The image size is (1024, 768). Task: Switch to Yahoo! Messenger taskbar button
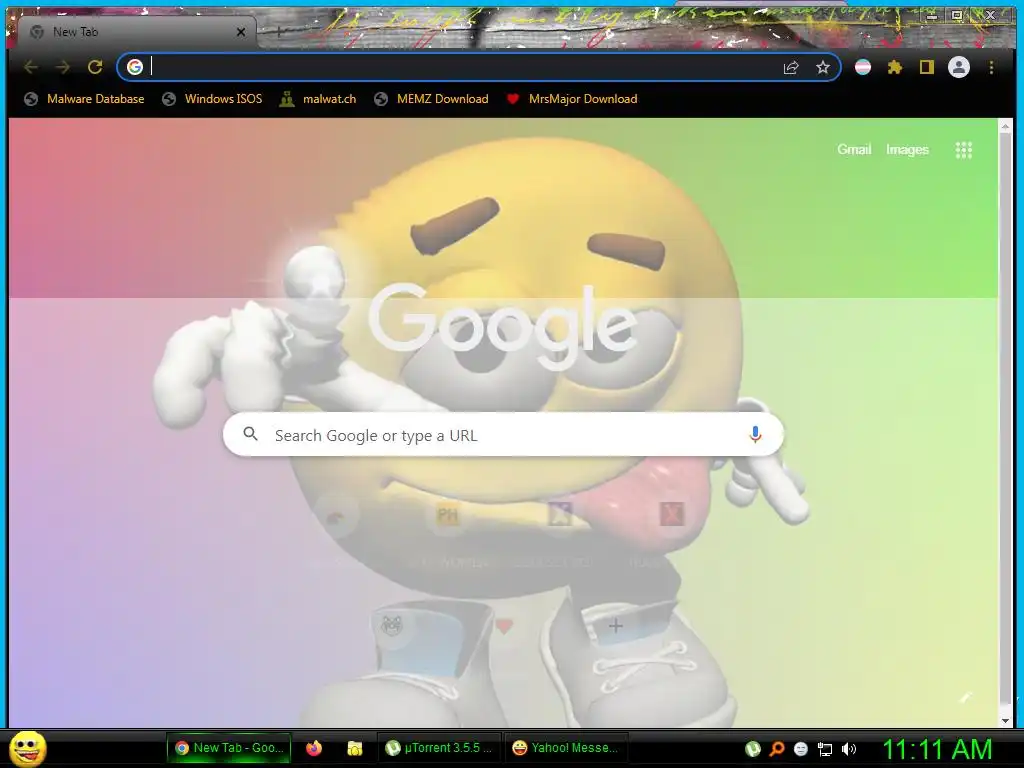567,748
